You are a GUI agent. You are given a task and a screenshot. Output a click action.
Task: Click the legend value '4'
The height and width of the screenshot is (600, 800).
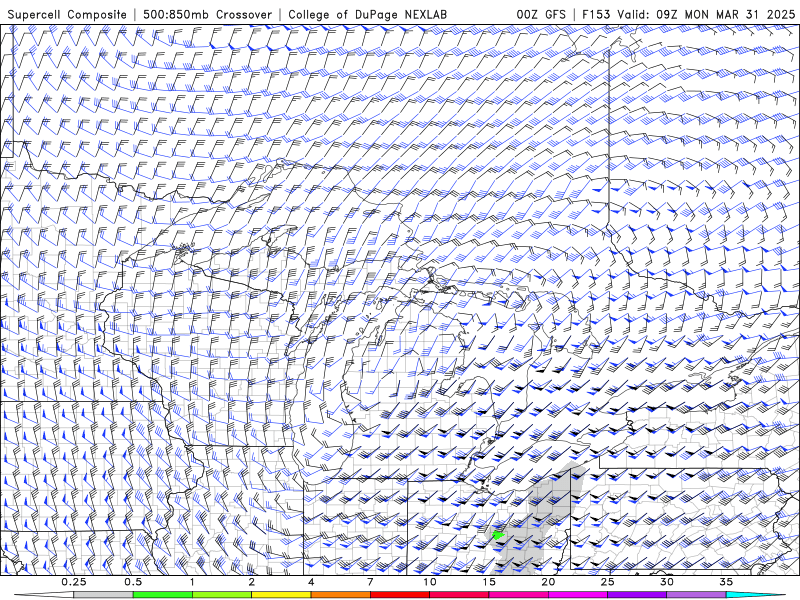311,582
